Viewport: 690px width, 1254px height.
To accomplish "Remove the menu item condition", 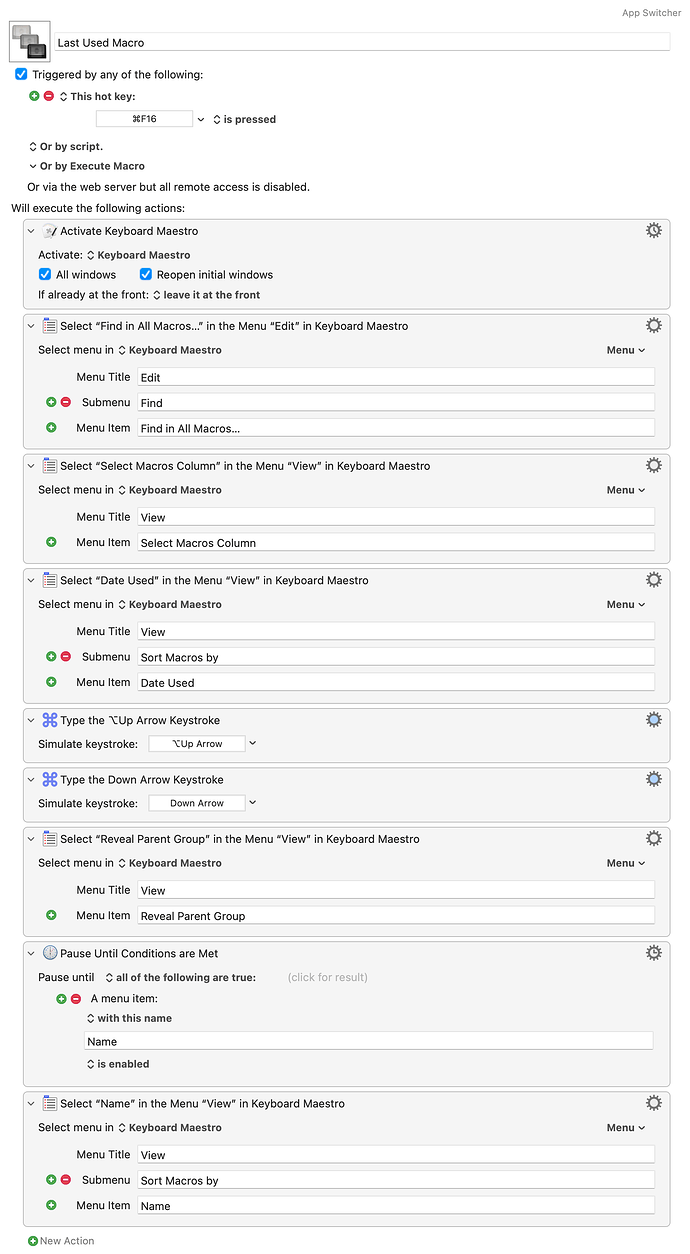I will [x=75, y=998].
